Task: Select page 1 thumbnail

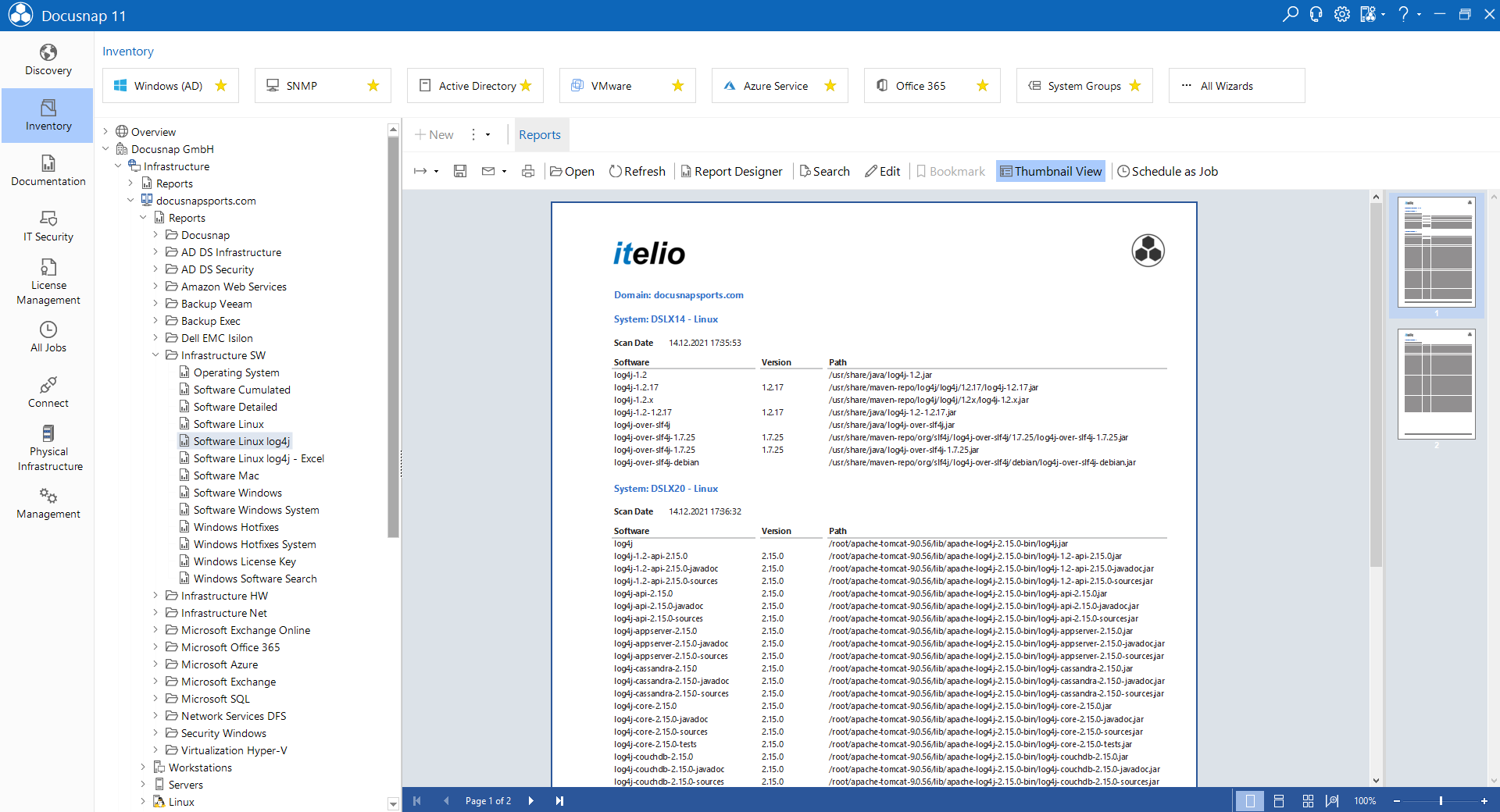Action: 1436,251
